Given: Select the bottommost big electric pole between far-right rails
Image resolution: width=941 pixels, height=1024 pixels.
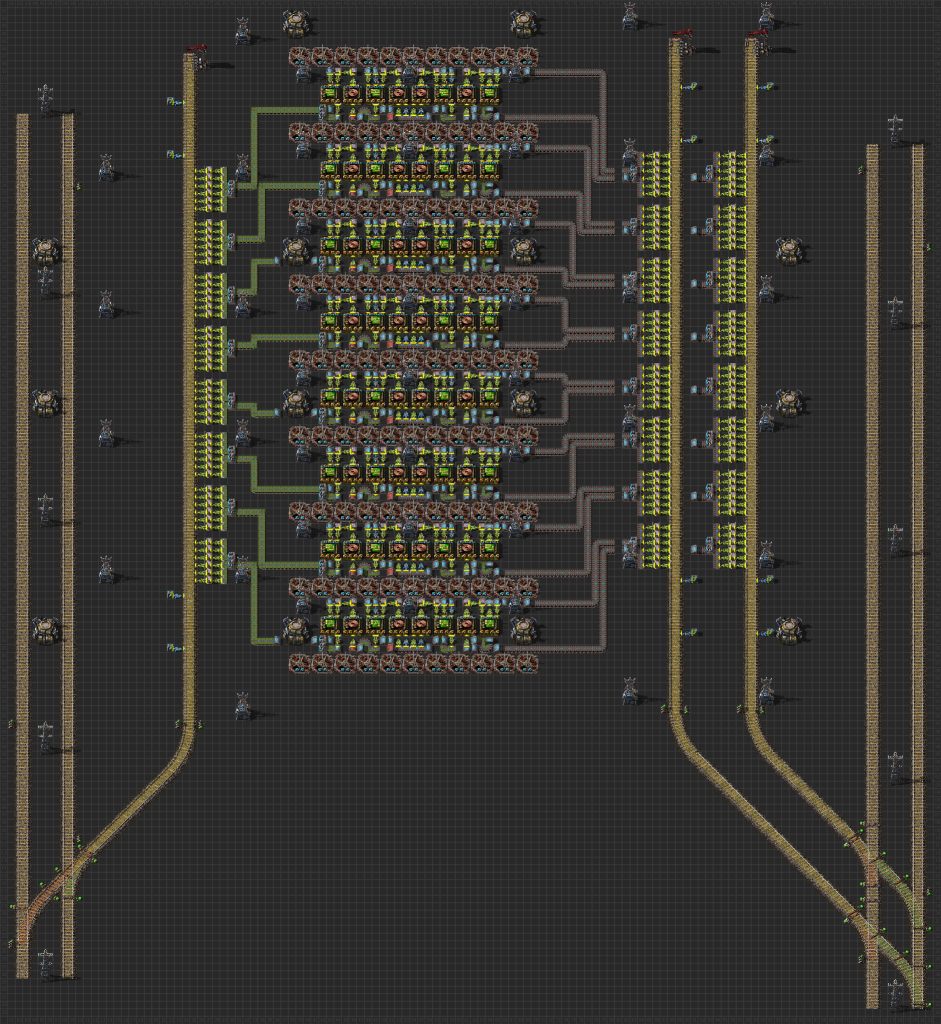Looking at the screenshot, I should coord(897,994).
